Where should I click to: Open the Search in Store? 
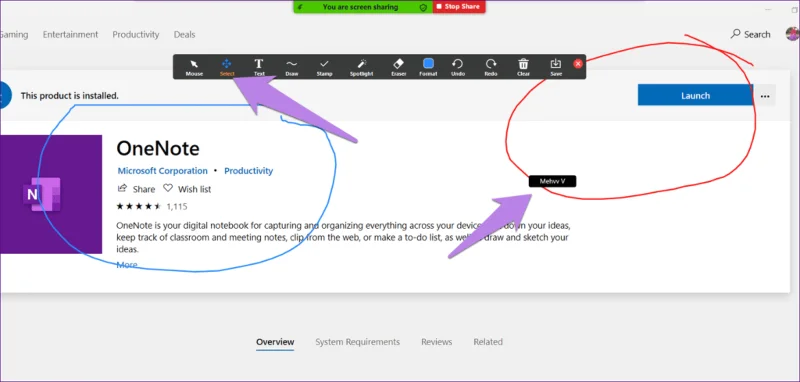(x=750, y=34)
